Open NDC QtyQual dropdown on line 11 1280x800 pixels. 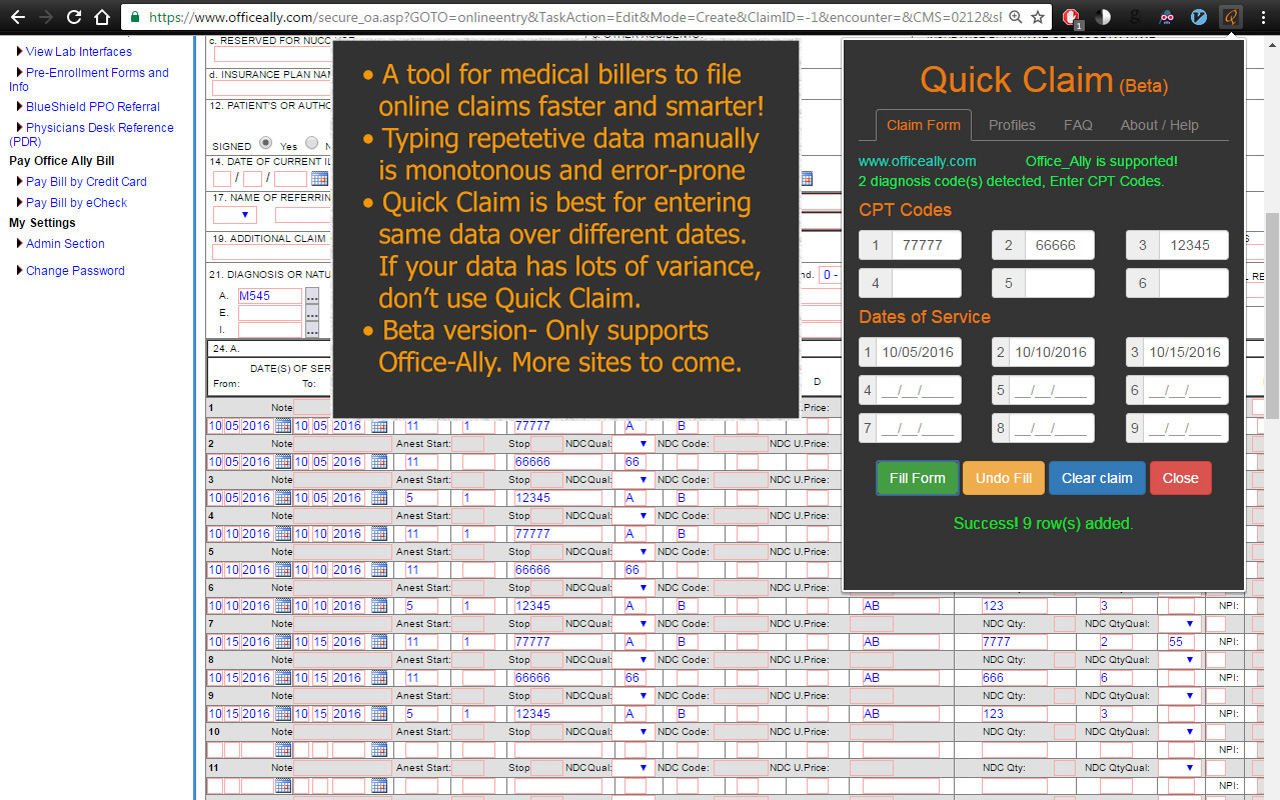tap(1178, 768)
